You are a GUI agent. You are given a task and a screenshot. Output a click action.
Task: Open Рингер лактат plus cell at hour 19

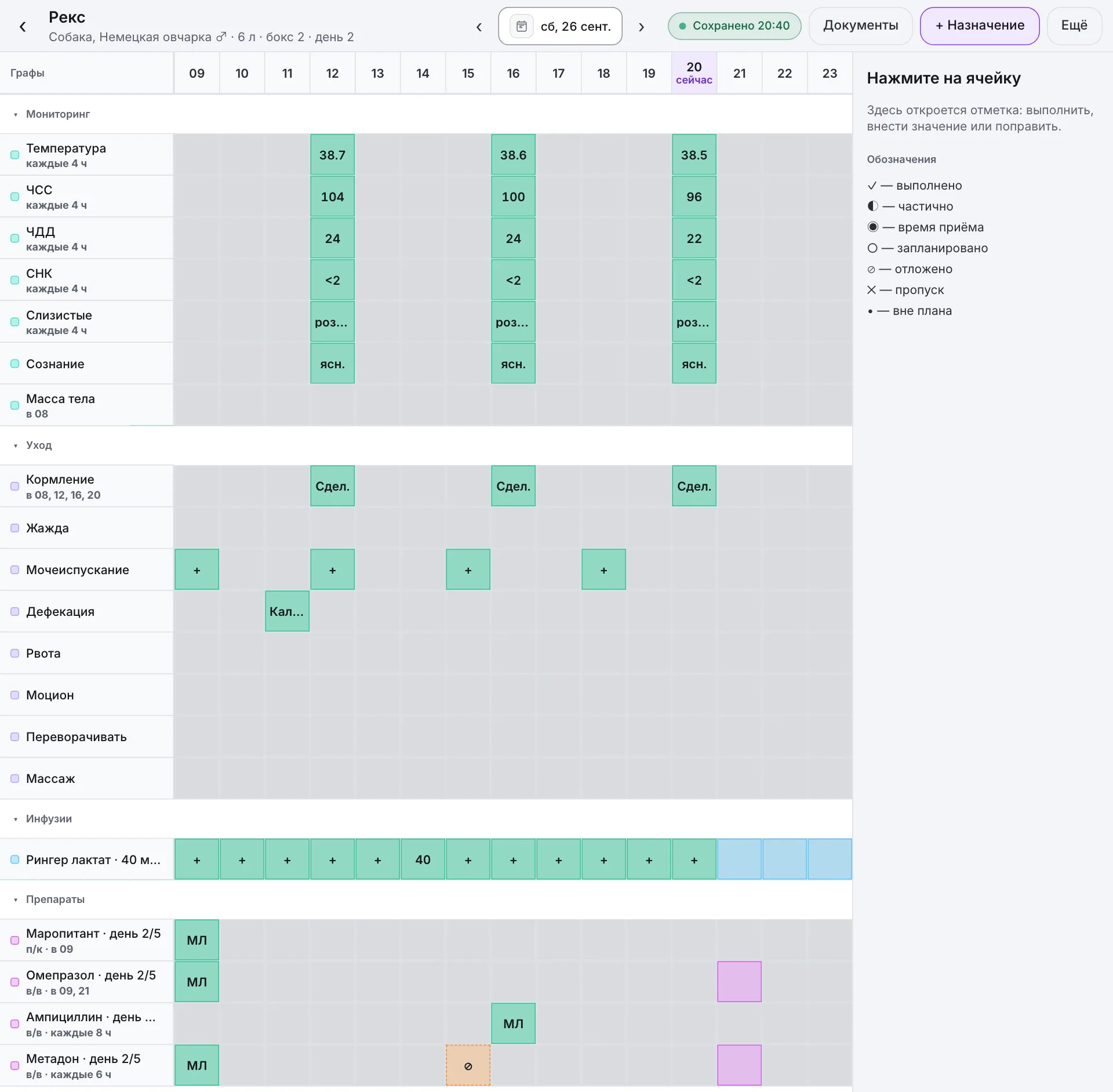tap(649, 859)
